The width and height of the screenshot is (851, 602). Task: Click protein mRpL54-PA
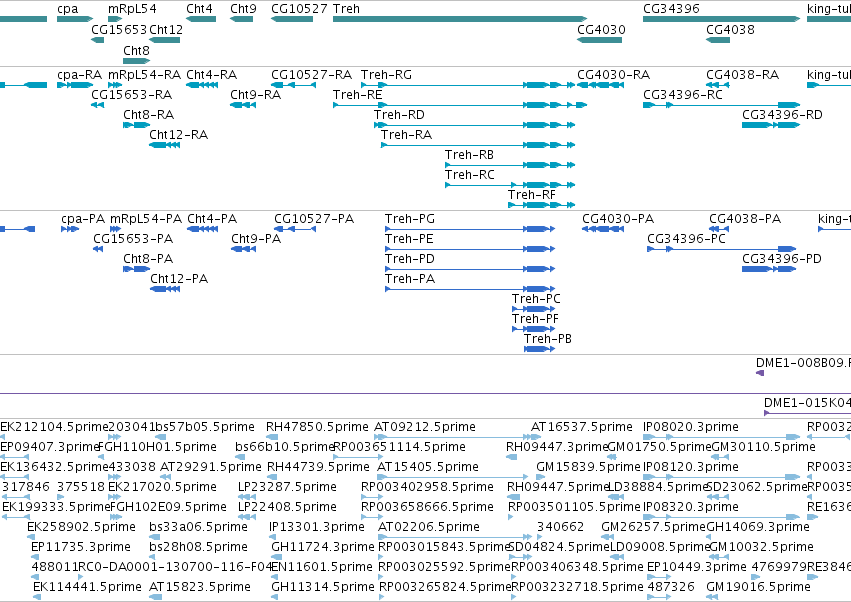click(x=116, y=229)
